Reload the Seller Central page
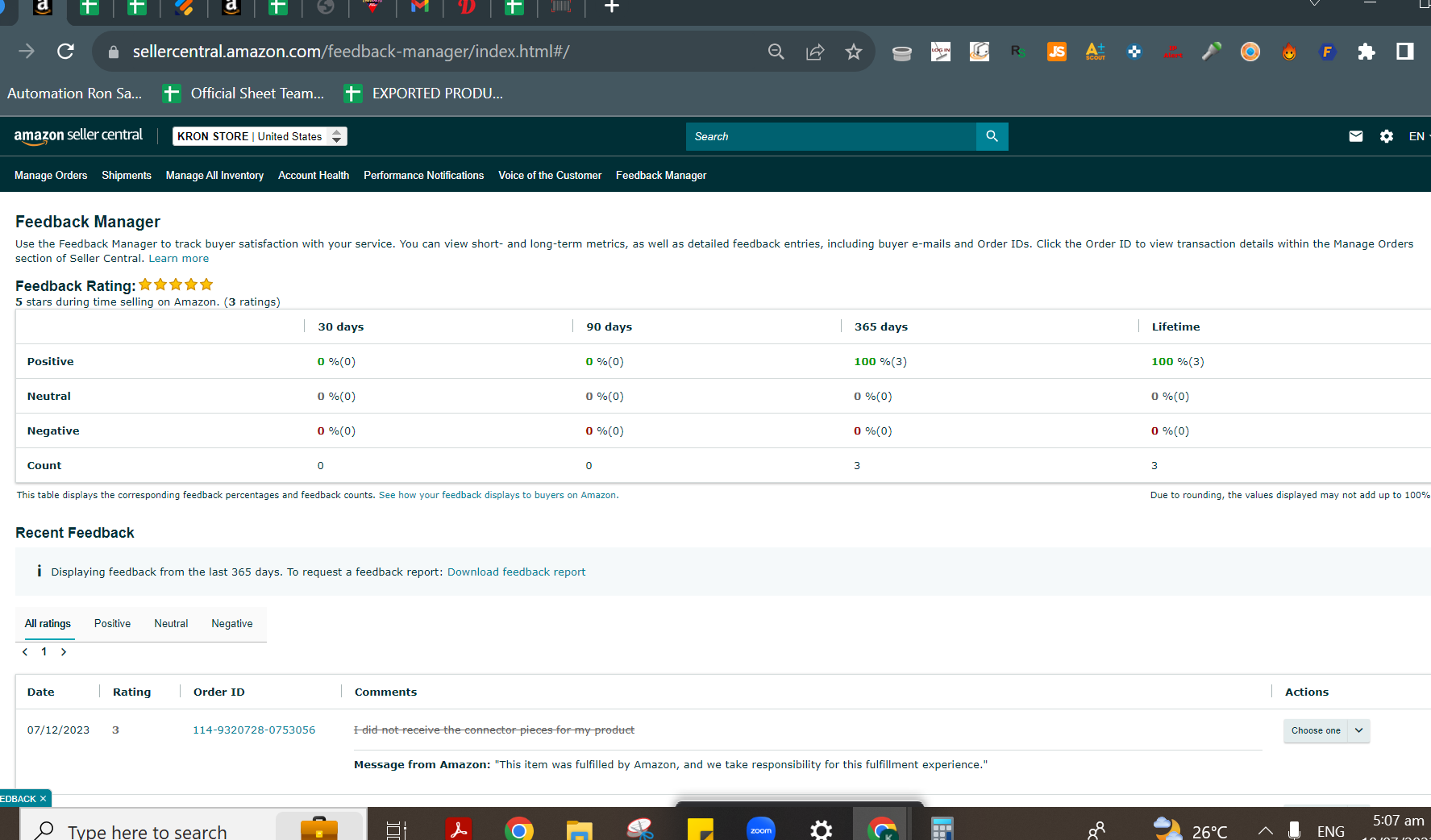1431x840 pixels. [66, 52]
